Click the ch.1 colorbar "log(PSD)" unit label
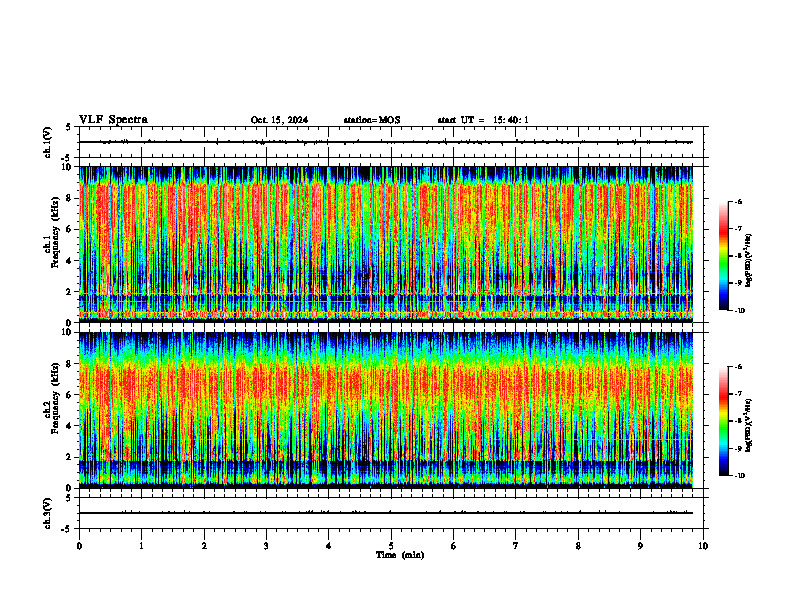This screenshot has height=612, width=792. [749, 261]
